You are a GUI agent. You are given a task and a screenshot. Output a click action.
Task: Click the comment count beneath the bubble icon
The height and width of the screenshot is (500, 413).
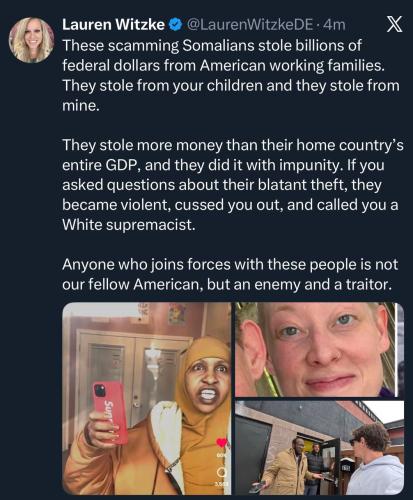(221, 483)
